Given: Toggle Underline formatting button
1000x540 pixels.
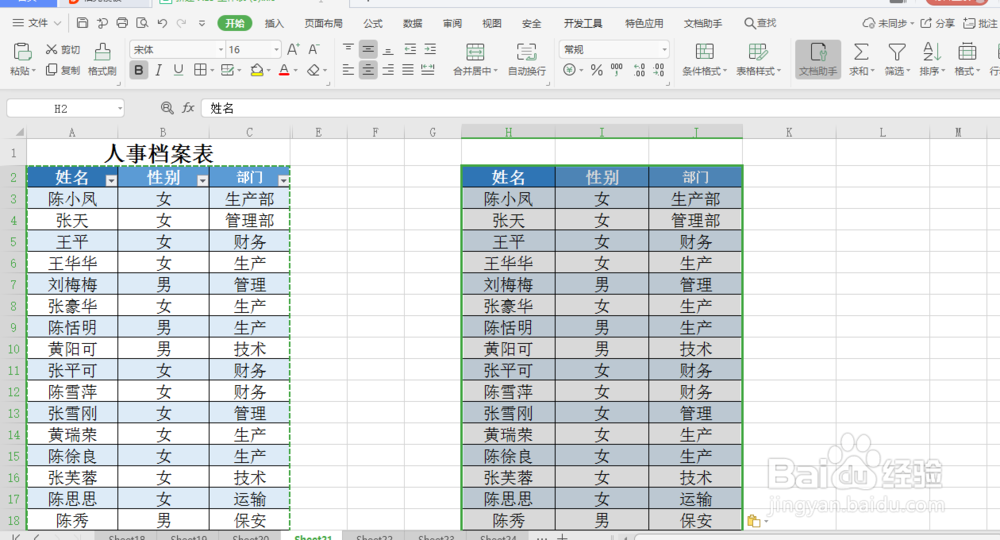Looking at the screenshot, I should pyautogui.click(x=179, y=69).
